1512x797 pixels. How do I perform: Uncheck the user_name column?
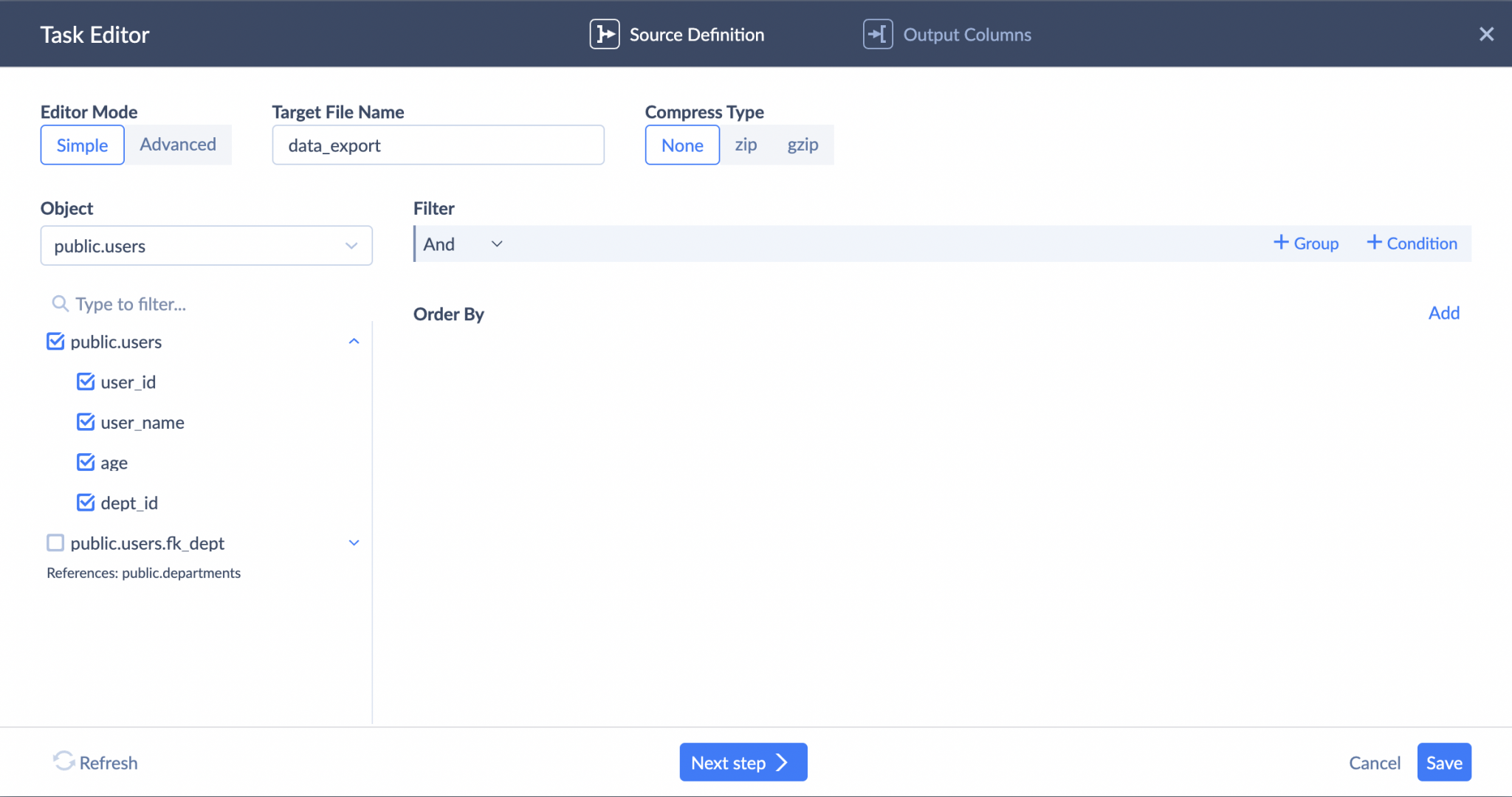point(86,421)
